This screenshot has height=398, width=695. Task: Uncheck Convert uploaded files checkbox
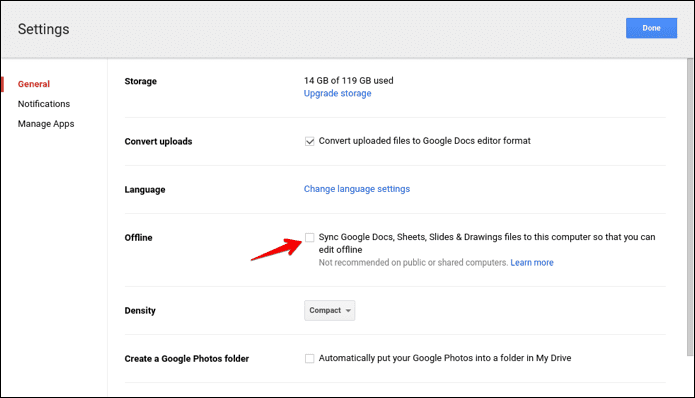tap(309, 141)
